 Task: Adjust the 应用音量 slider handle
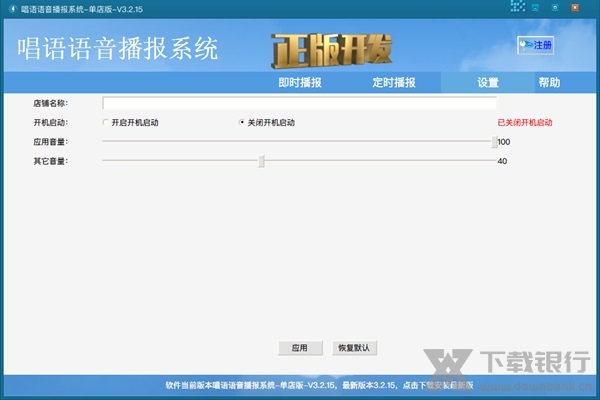click(494, 142)
